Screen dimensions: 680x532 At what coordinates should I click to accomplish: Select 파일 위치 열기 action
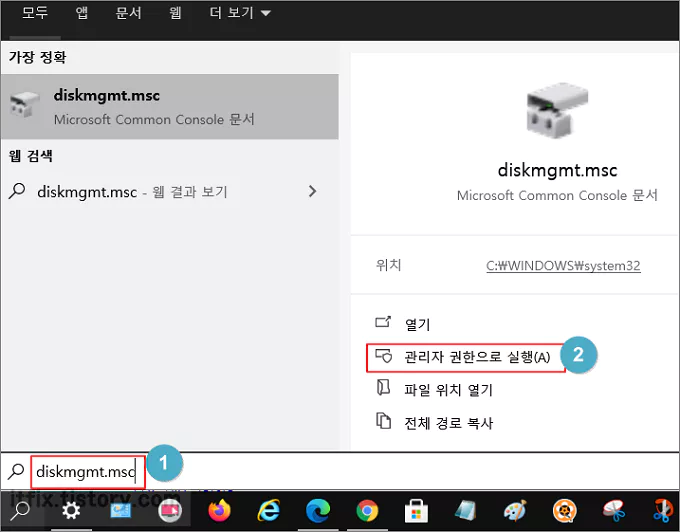(x=448, y=390)
